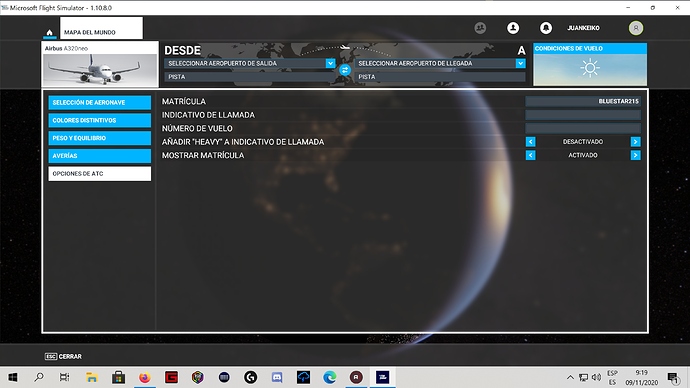Open the Mapa del Mundo tab
This screenshot has width=690, height=388.
click(x=101, y=28)
